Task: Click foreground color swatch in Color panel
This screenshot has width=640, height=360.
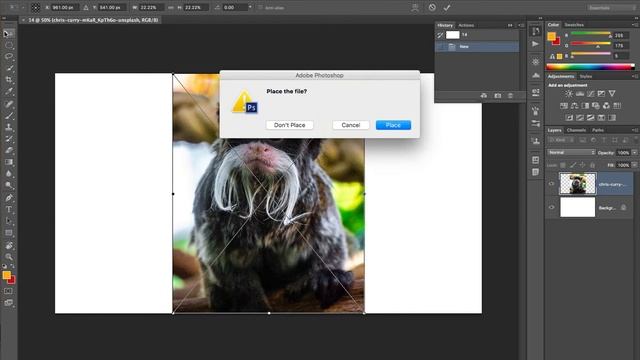Action: 552,36
